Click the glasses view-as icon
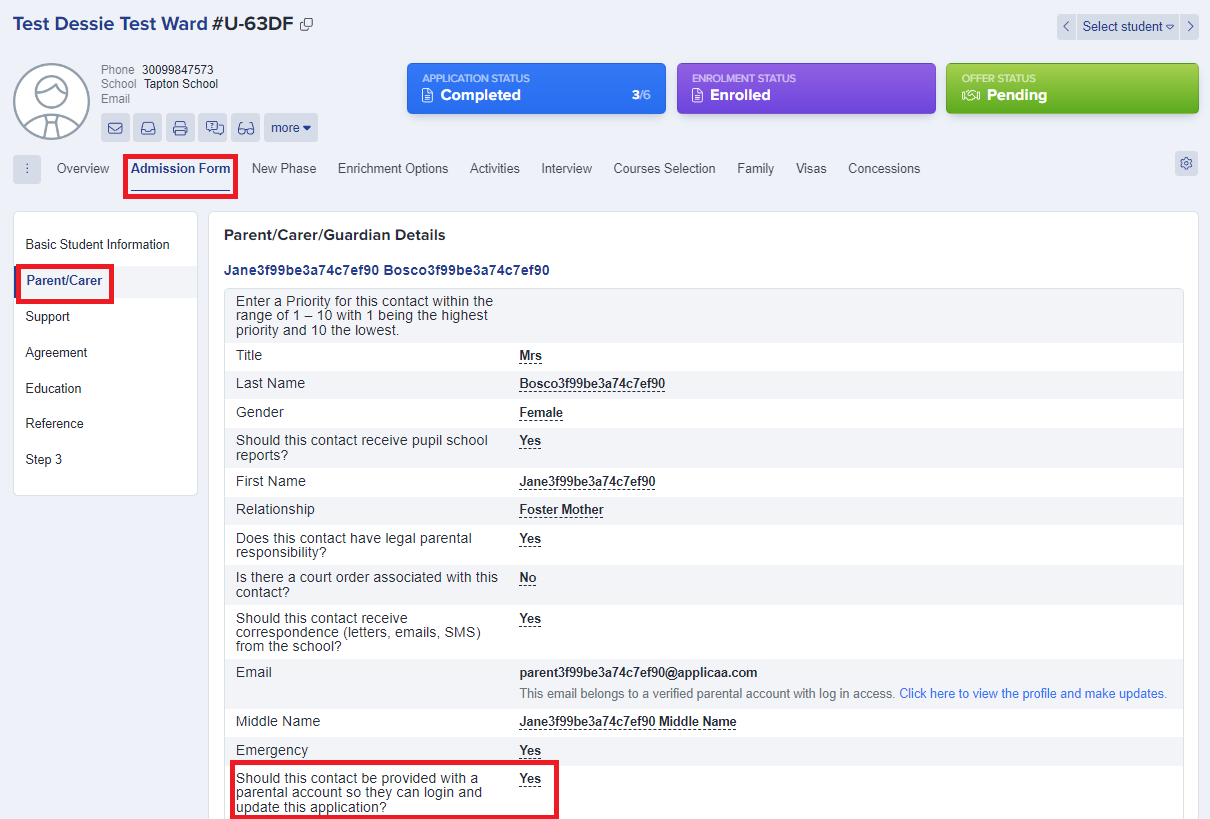 pyautogui.click(x=246, y=127)
